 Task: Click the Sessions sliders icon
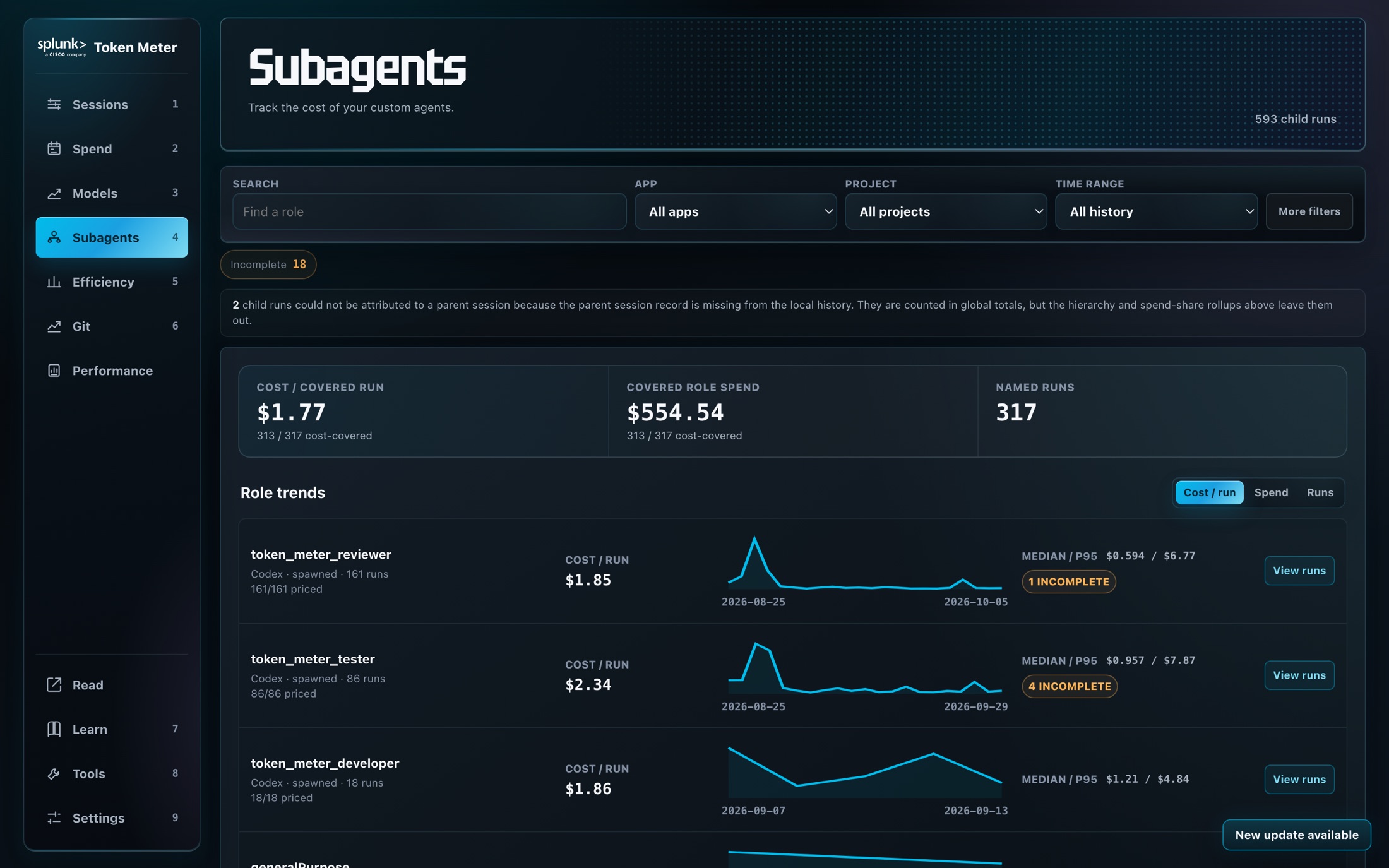point(54,104)
